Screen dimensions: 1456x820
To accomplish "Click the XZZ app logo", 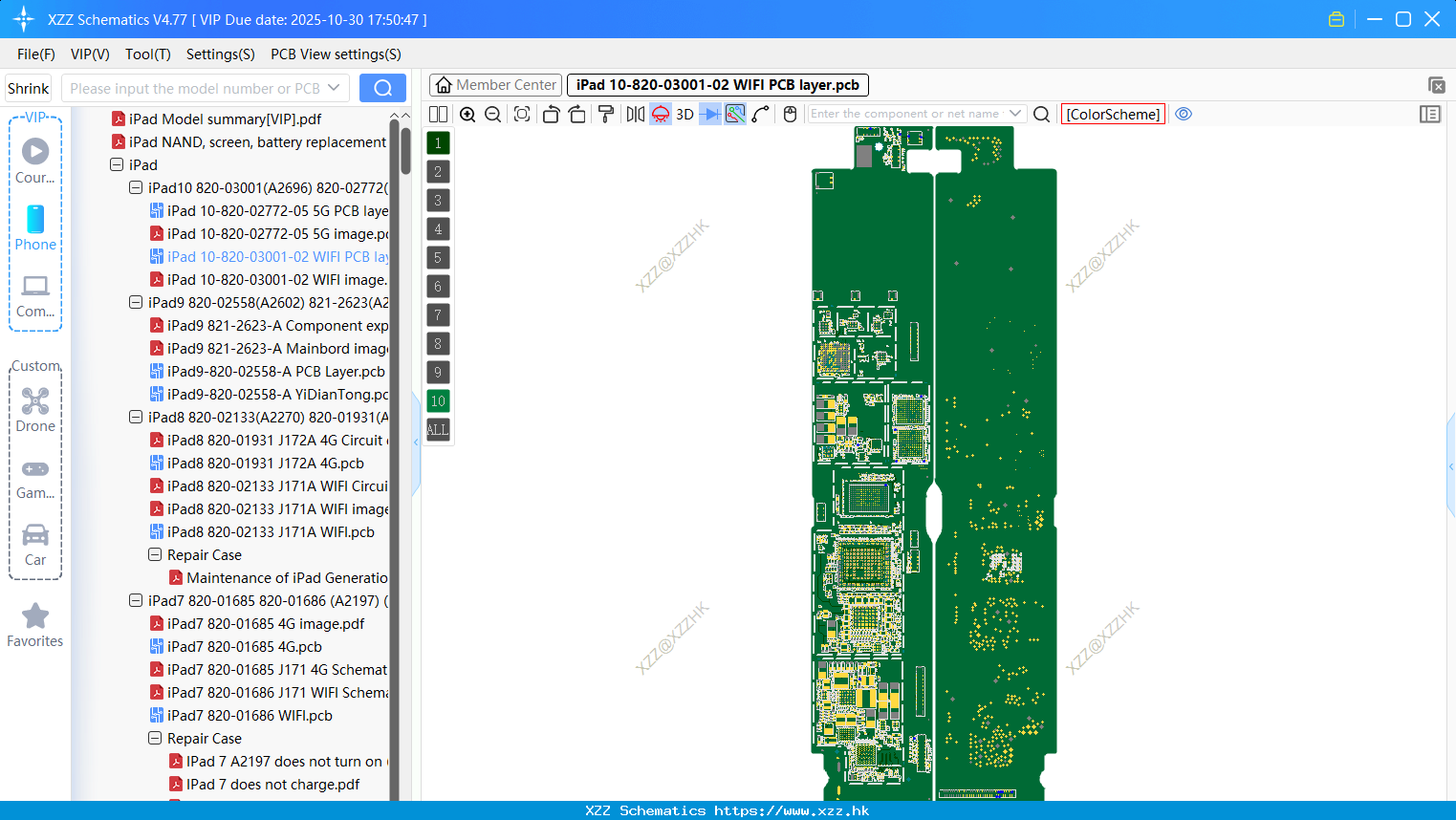I will [23, 19].
